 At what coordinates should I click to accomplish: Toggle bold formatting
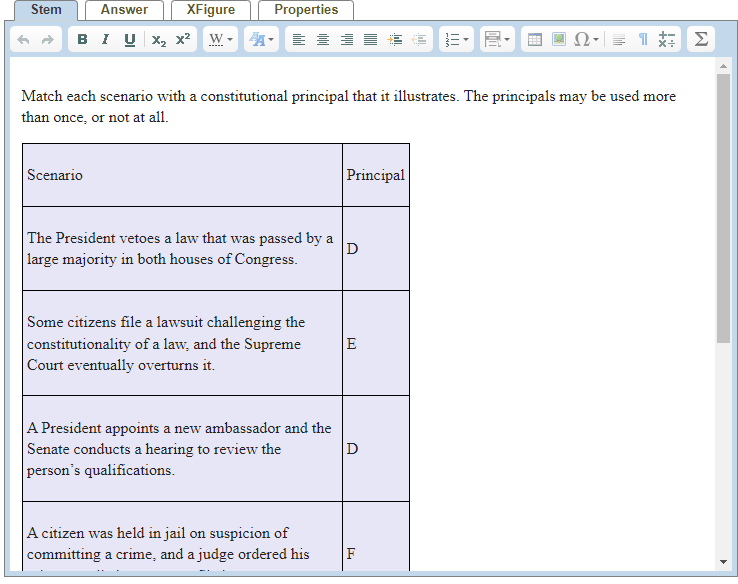pyautogui.click(x=82, y=39)
